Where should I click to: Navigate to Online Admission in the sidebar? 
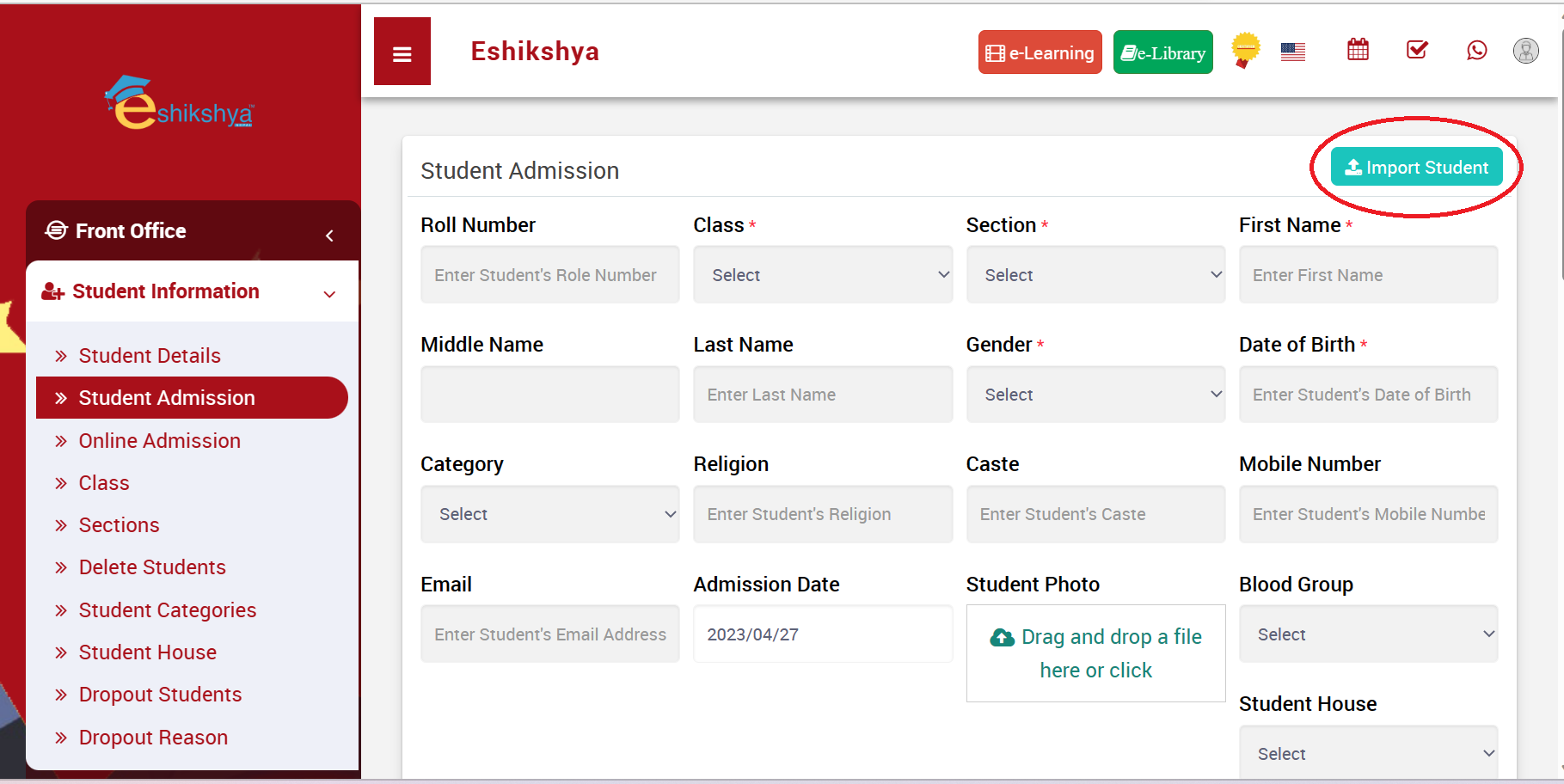coord(159,440)
